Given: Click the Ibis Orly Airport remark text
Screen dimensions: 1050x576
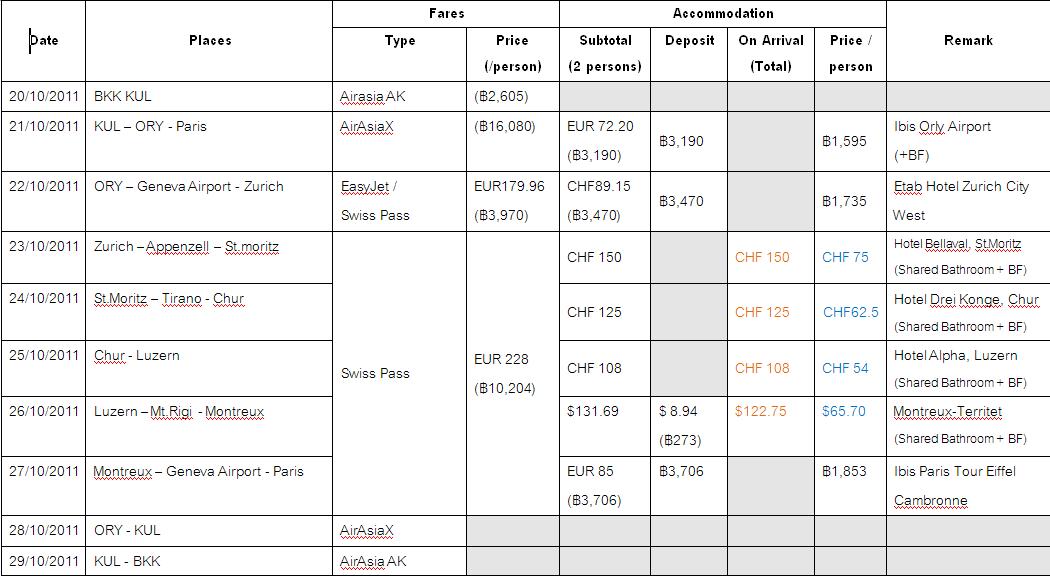Looking at the screenshot, I should click(x=942, y=127).
